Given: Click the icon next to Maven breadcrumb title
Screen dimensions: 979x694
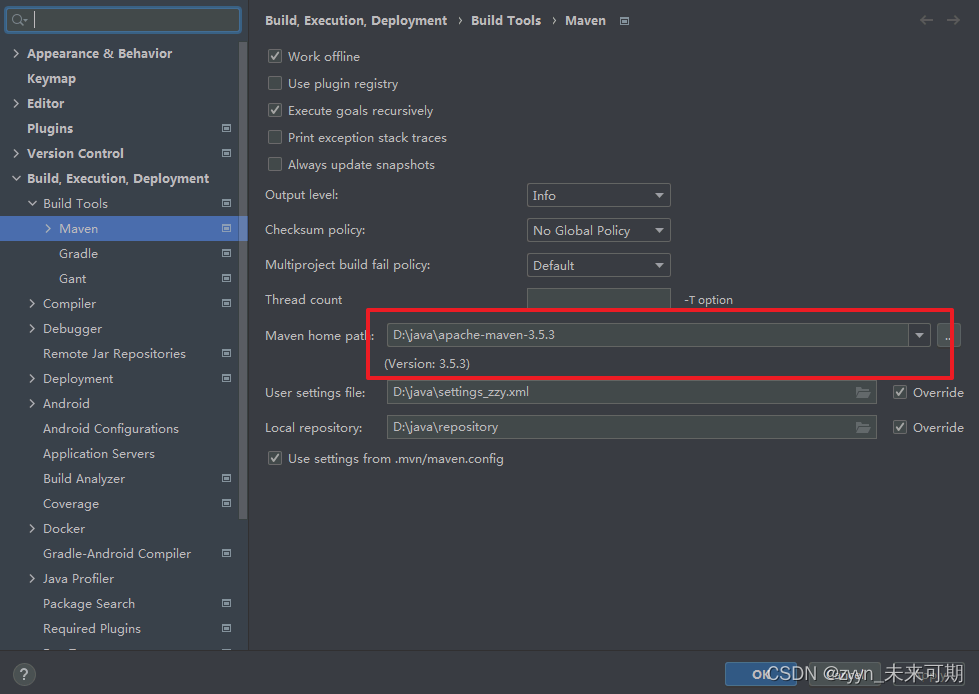Looking at the screenshot, I should [x=624, y=21].
